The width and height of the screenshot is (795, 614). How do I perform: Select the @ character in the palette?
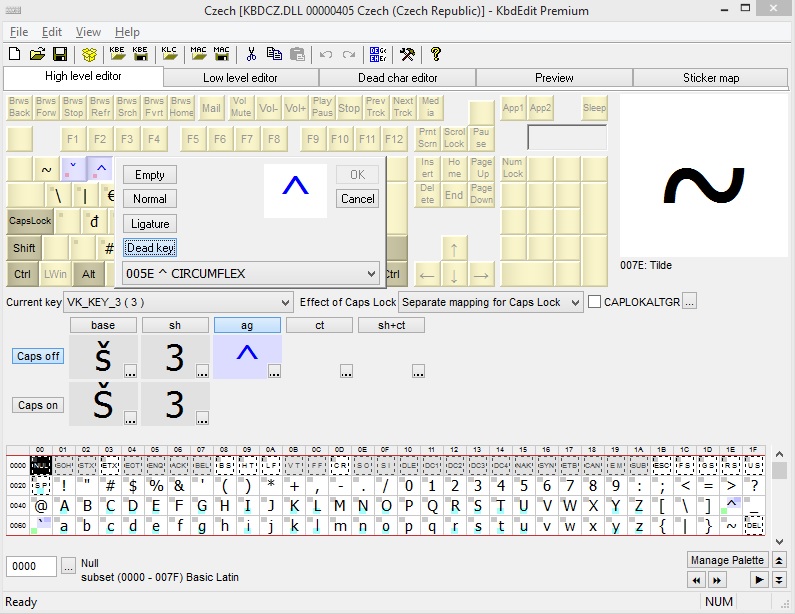point(41,505)
